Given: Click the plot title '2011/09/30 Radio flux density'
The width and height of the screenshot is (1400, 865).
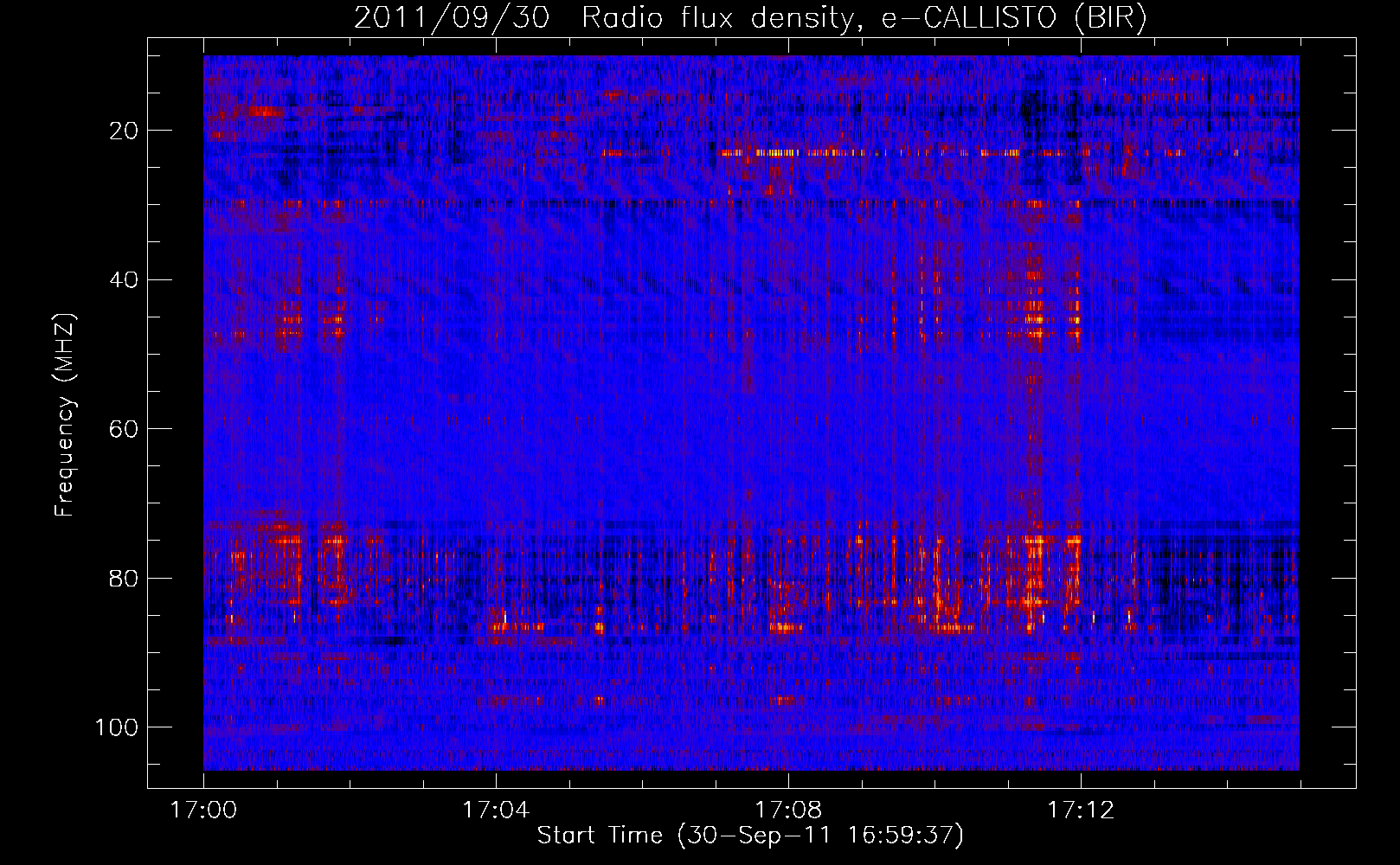Looking at the screenshot, I should click(x=750, y=18).
